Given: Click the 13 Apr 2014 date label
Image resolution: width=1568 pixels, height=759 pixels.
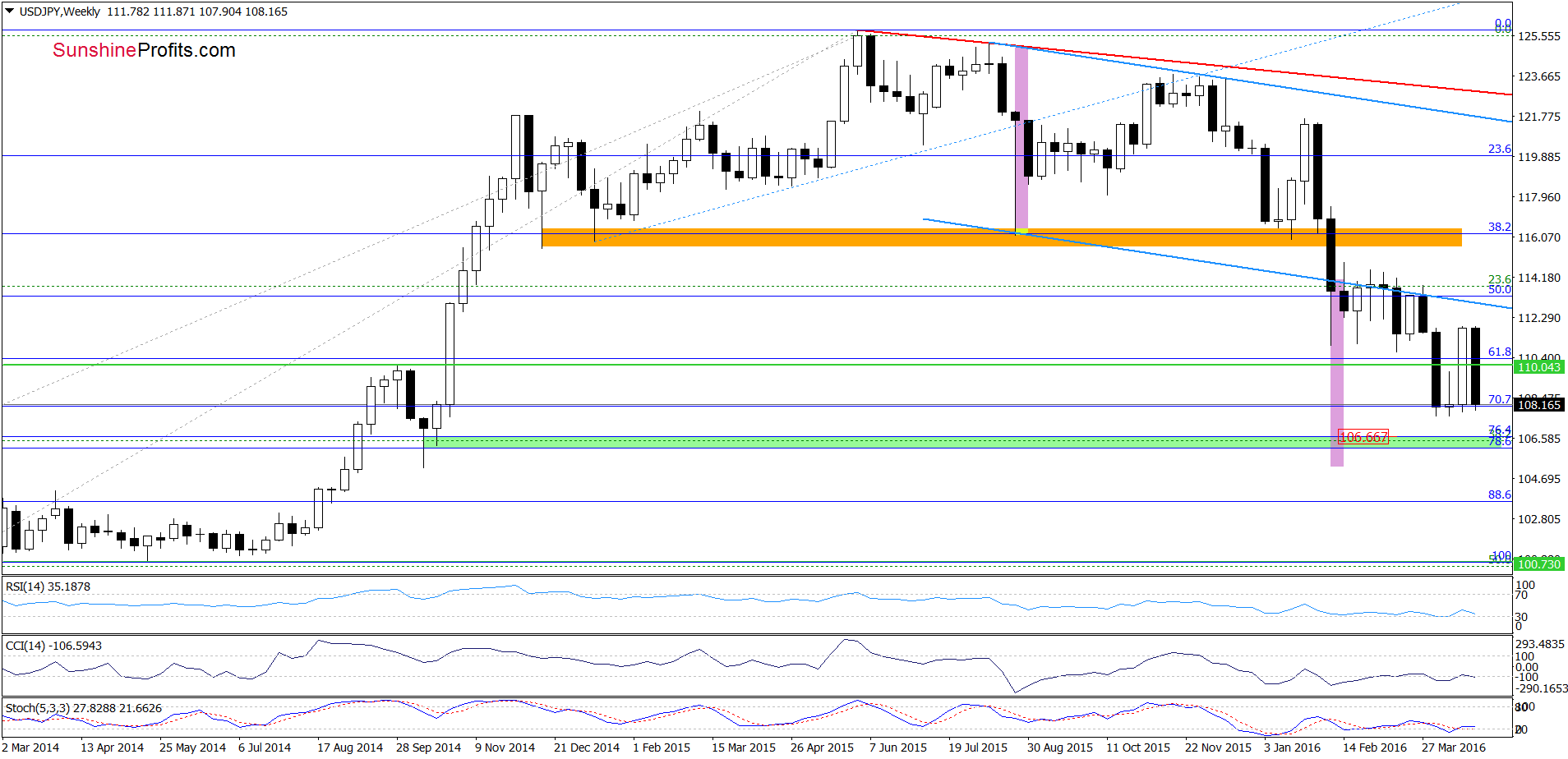Looking at the screenshot, I should (x=112, y=747).
